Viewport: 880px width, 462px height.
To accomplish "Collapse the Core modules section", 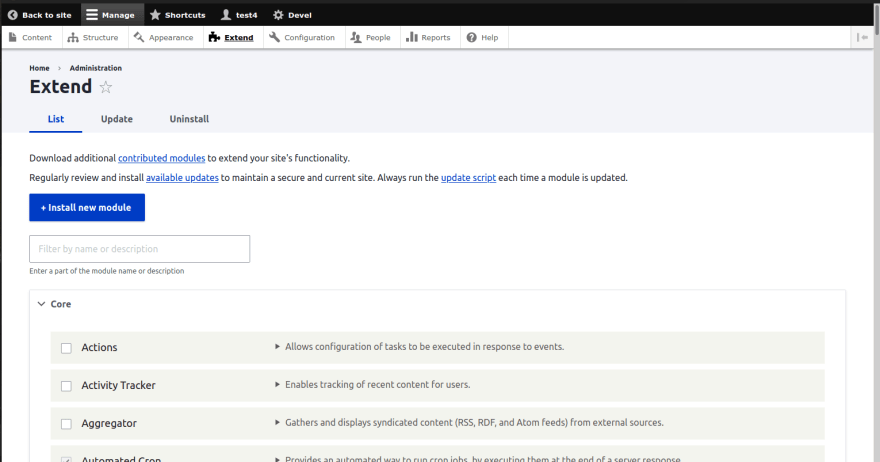I will click(42, 304).
